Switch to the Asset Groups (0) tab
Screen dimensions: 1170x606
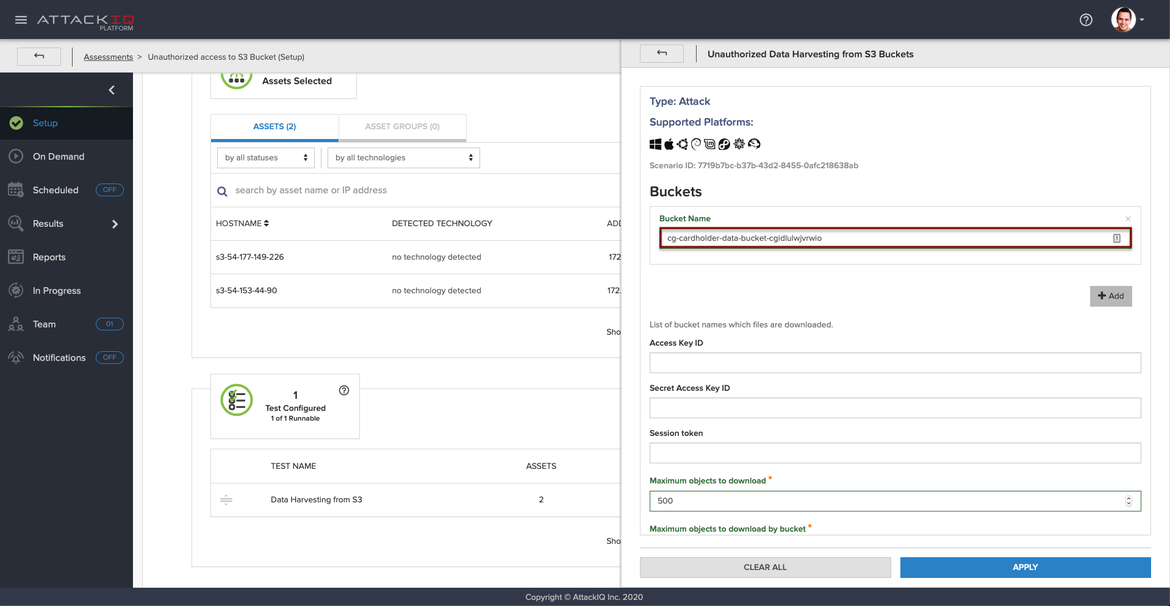pyautogui.click(x=402, y=127)
